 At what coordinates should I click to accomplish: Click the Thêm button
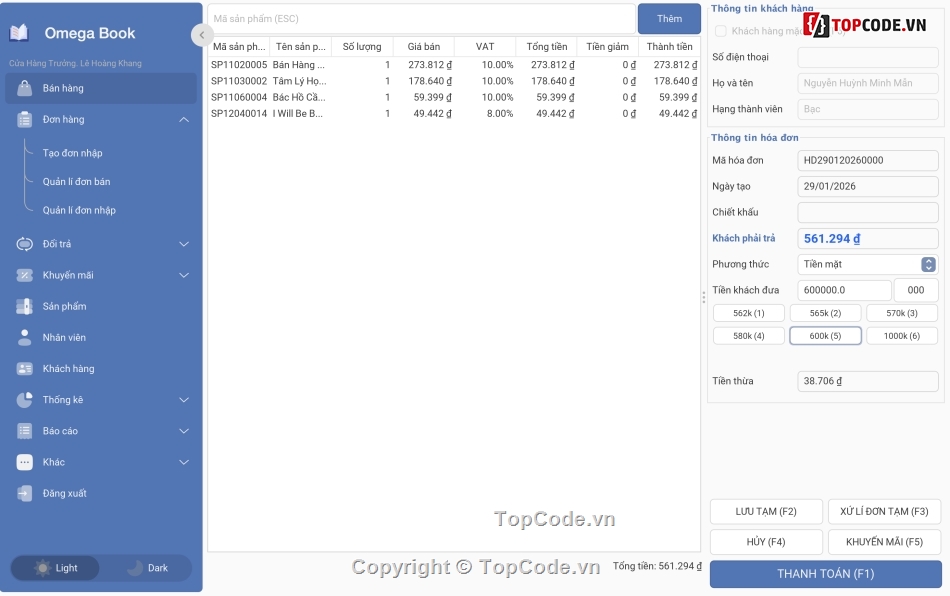pyautogui.click(x=669, y=19)
